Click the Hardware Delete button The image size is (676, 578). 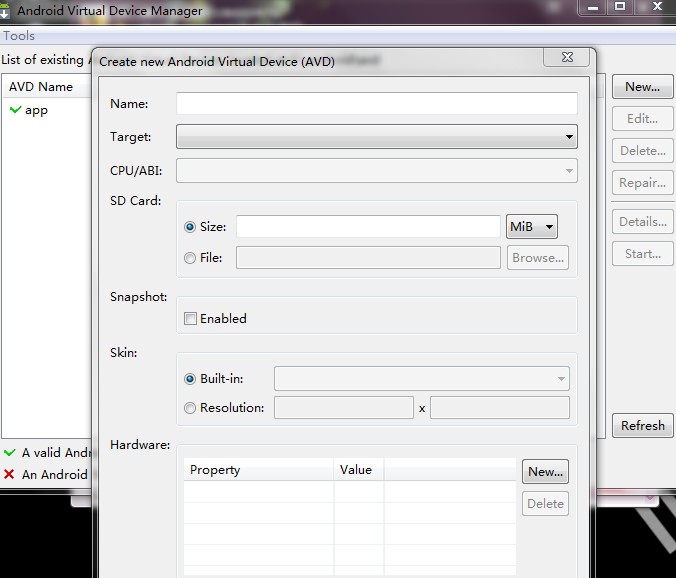[x=545, y=503]
